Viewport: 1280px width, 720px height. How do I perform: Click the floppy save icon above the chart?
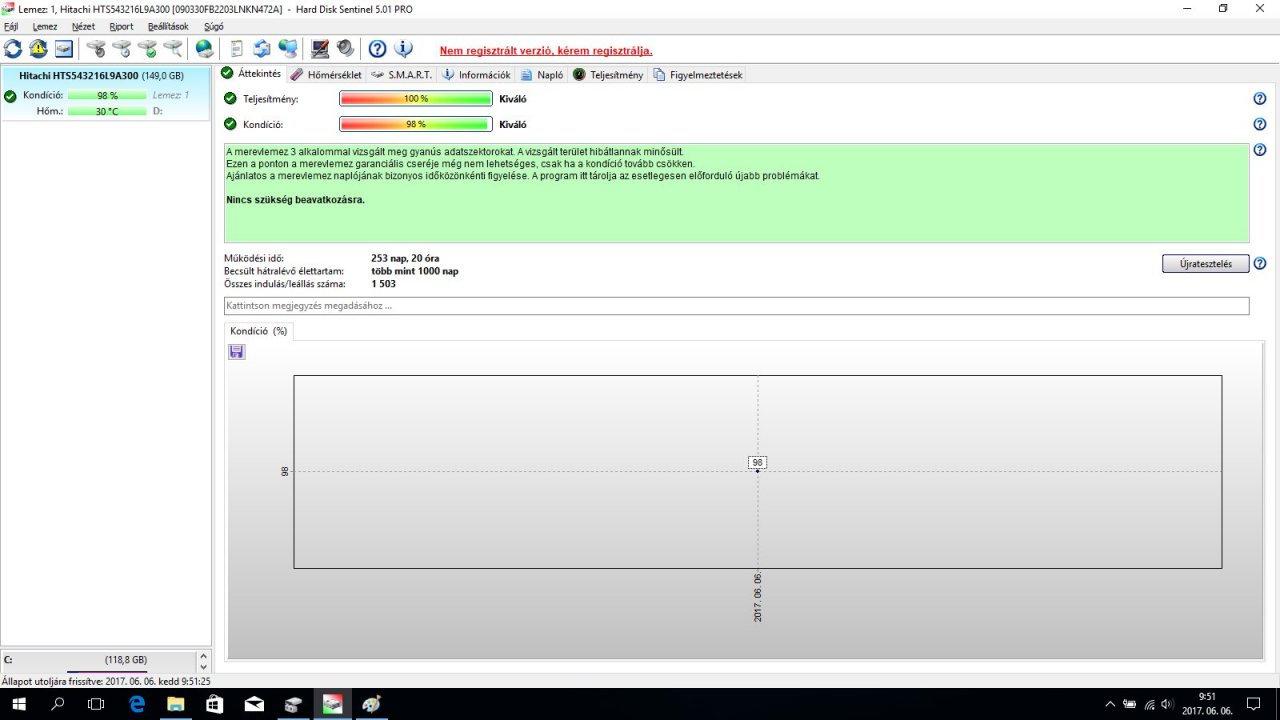click(x=237, y=352)
